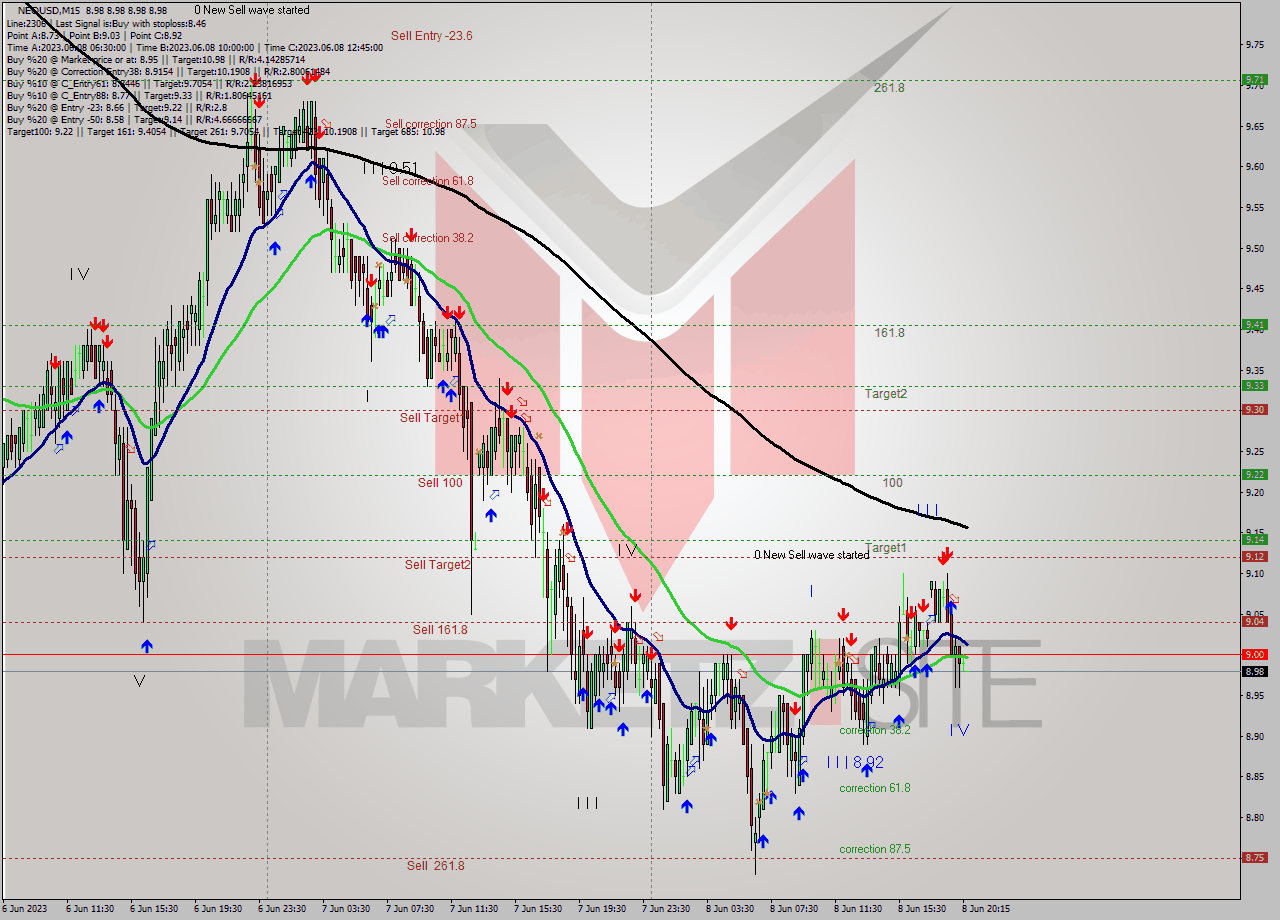Click the green 'correction 61.8' label

(x=875, y=788)
